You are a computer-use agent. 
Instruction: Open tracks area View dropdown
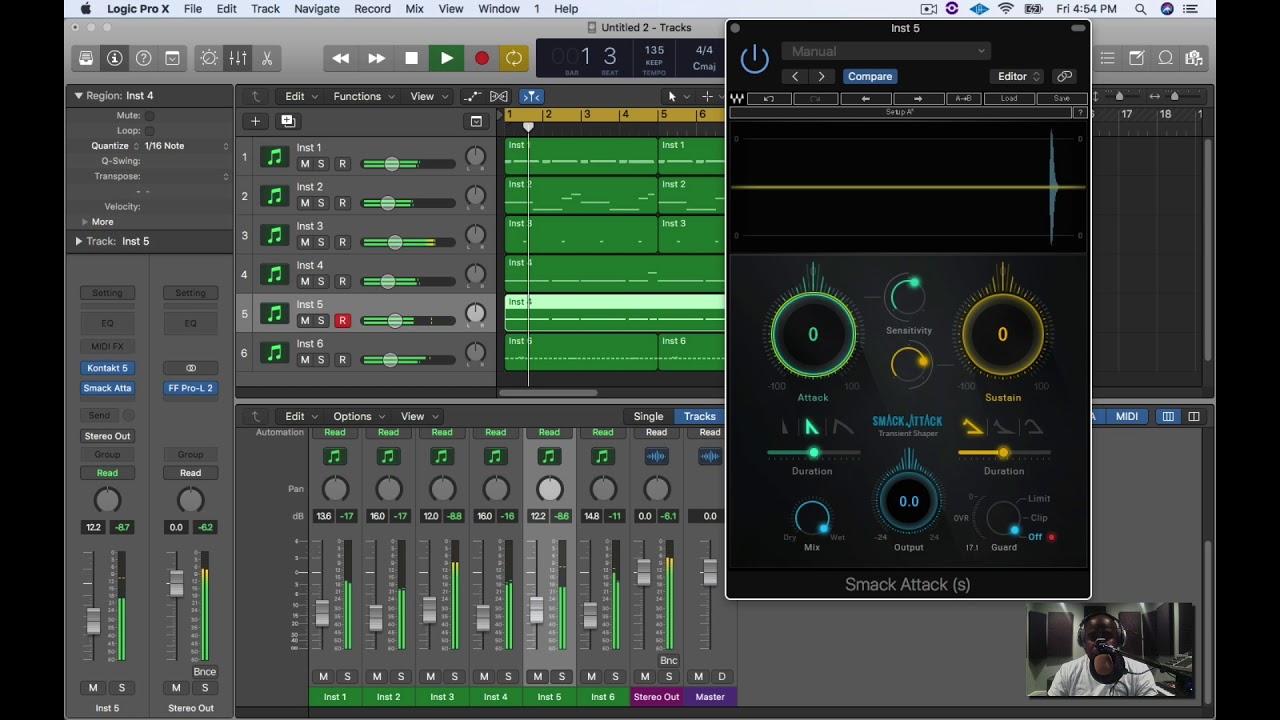point(428,96)
